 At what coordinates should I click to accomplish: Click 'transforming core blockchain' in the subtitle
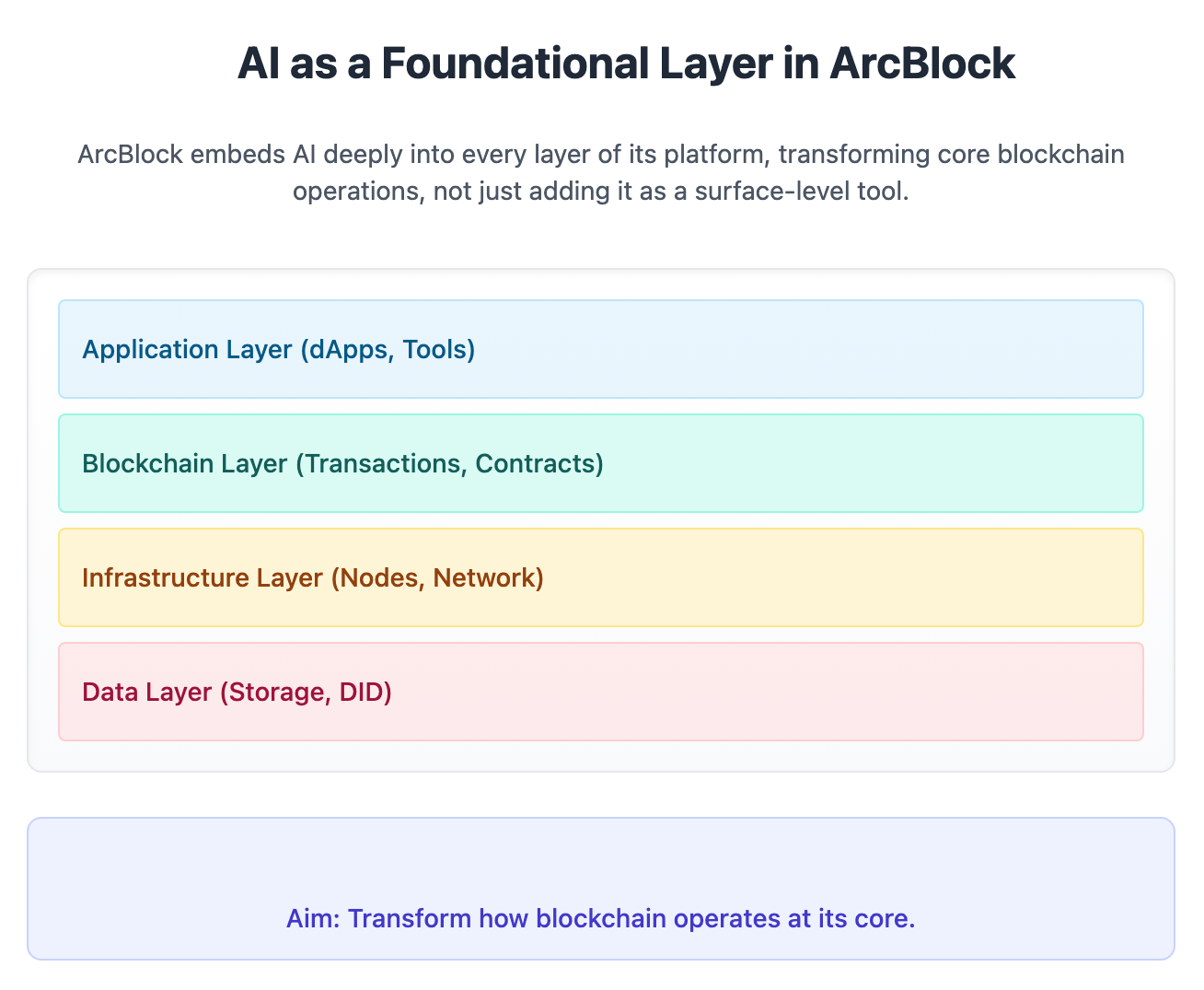click(x=951, y=154)
